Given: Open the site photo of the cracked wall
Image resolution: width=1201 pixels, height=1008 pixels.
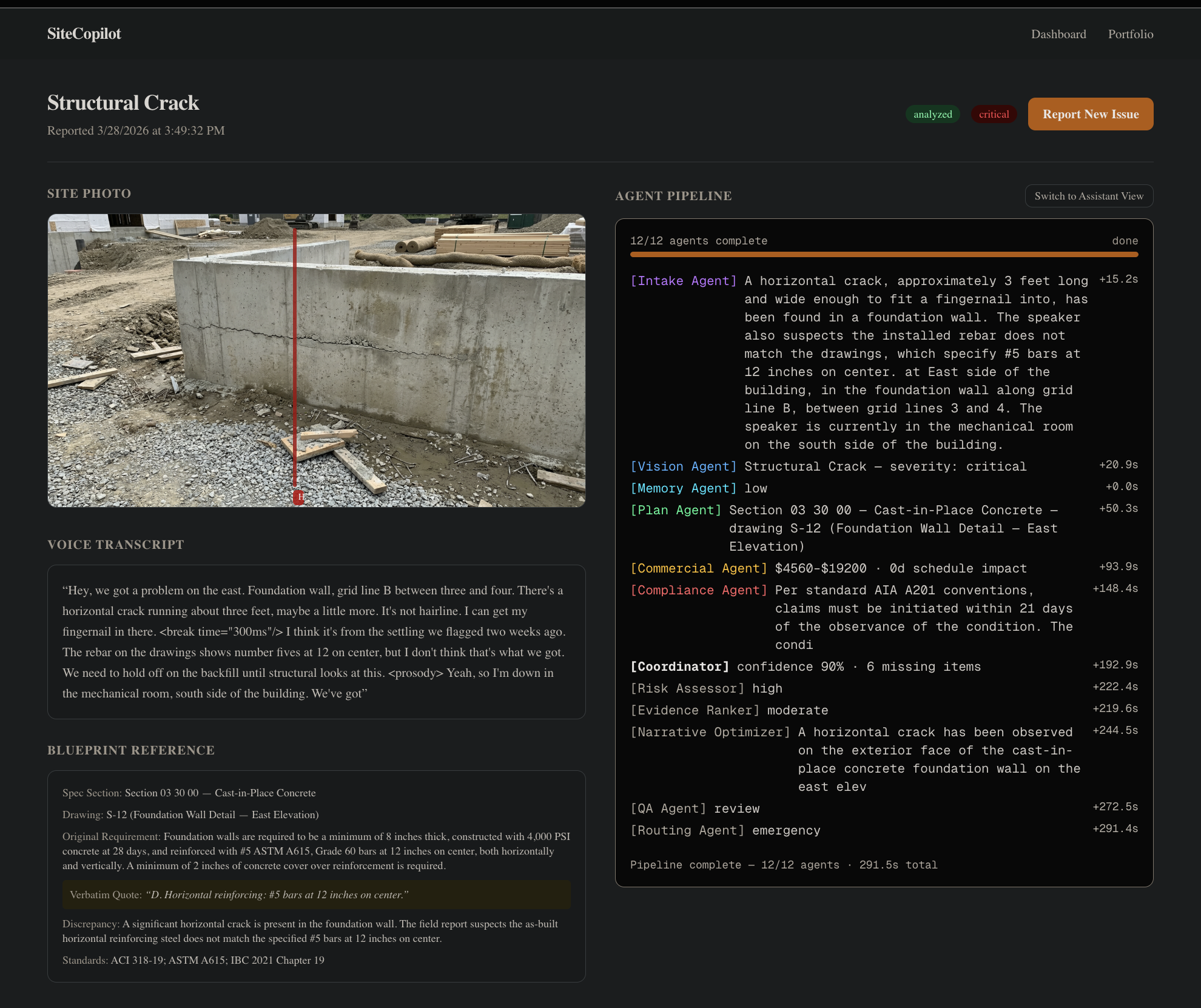Looking at the screenshot, I should click(437, 340).
